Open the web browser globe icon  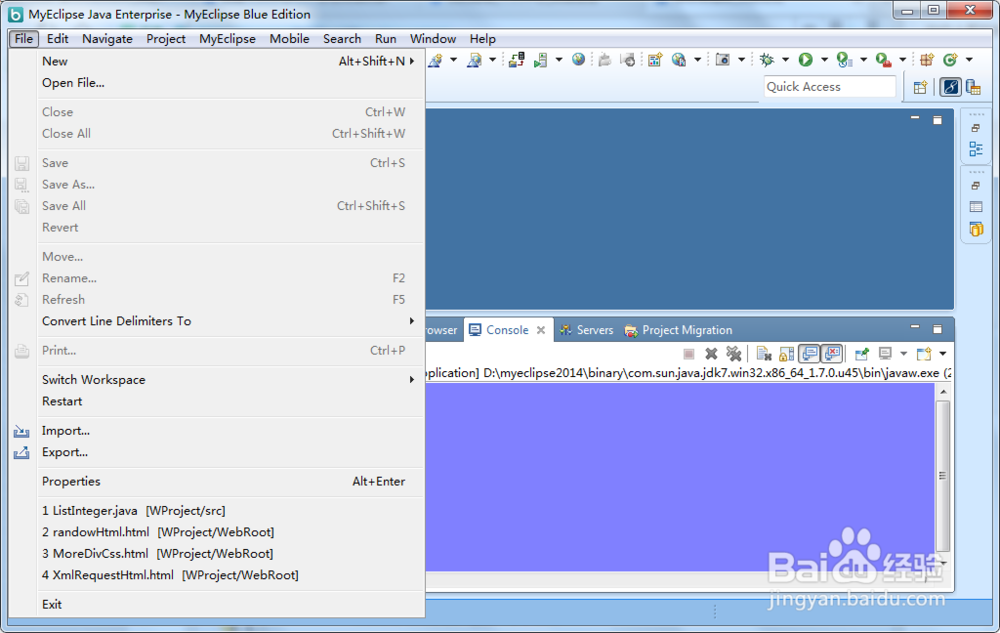click(578, 59)
